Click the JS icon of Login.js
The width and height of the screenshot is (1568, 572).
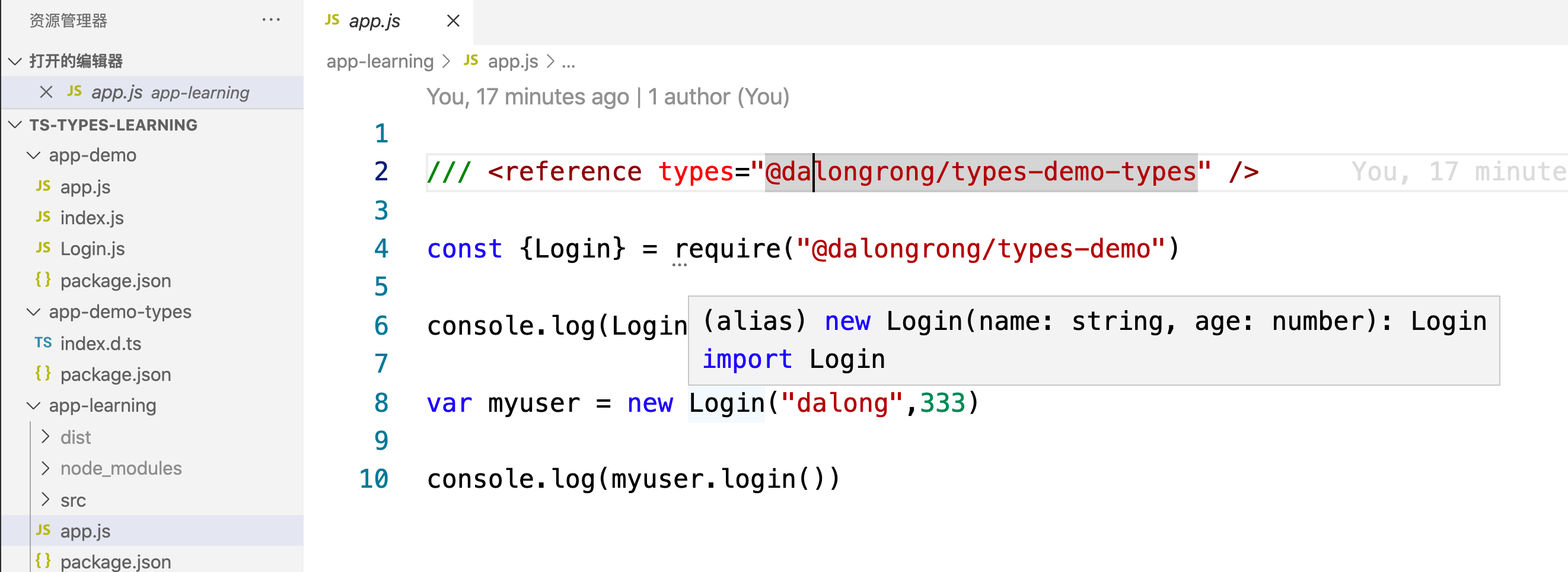click(43, 247)
